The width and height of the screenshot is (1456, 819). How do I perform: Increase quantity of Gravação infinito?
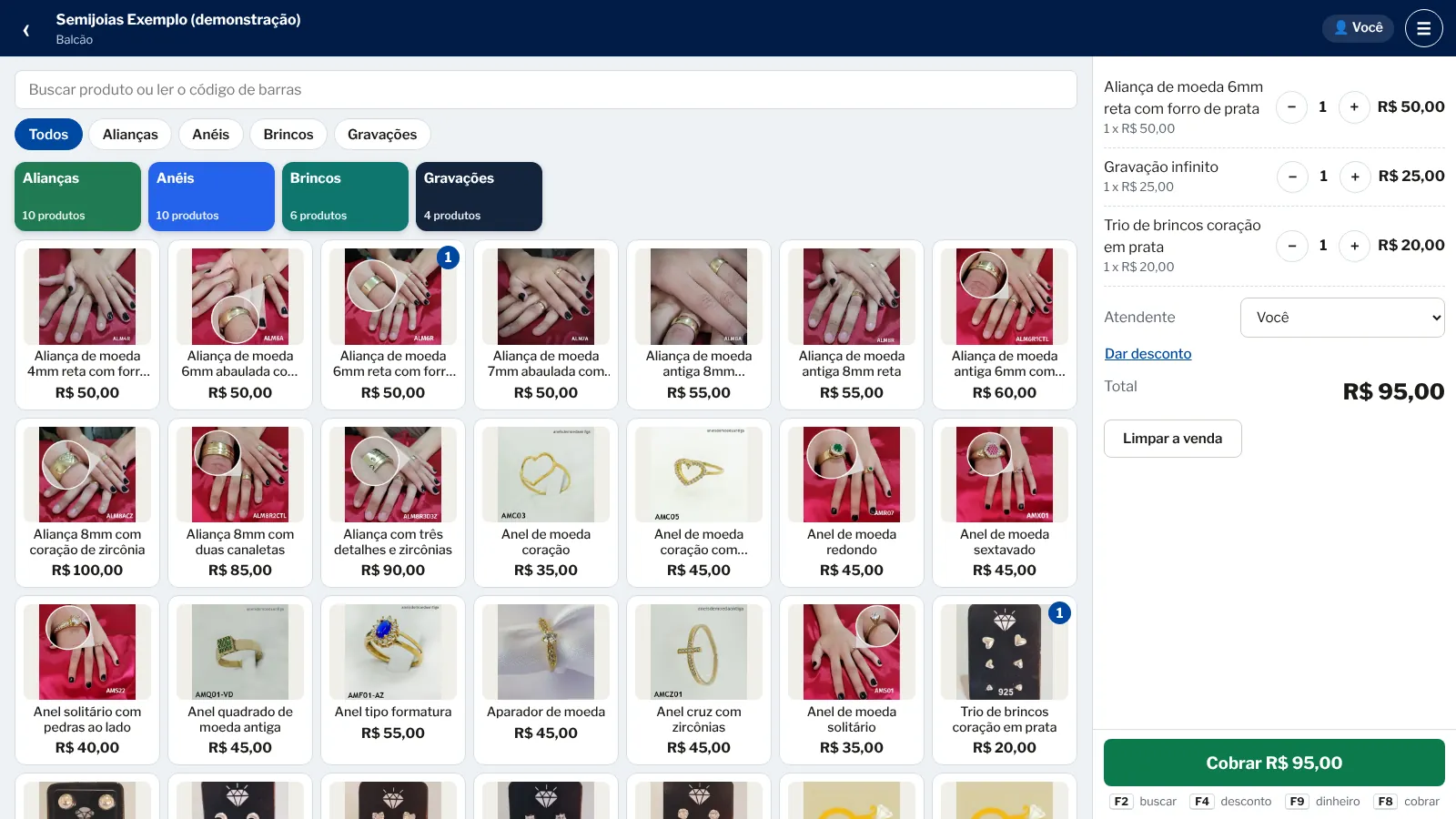click(1355, 177)
